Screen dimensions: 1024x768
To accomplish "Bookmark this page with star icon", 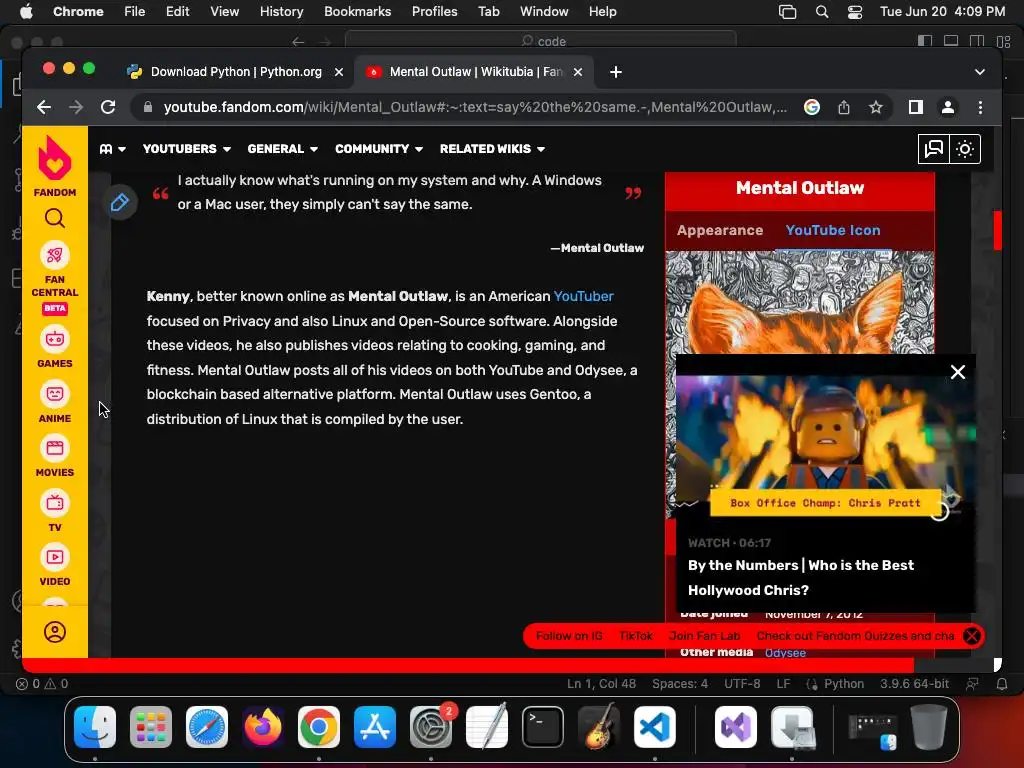I will pyautogui.click(x=876, y=107).
